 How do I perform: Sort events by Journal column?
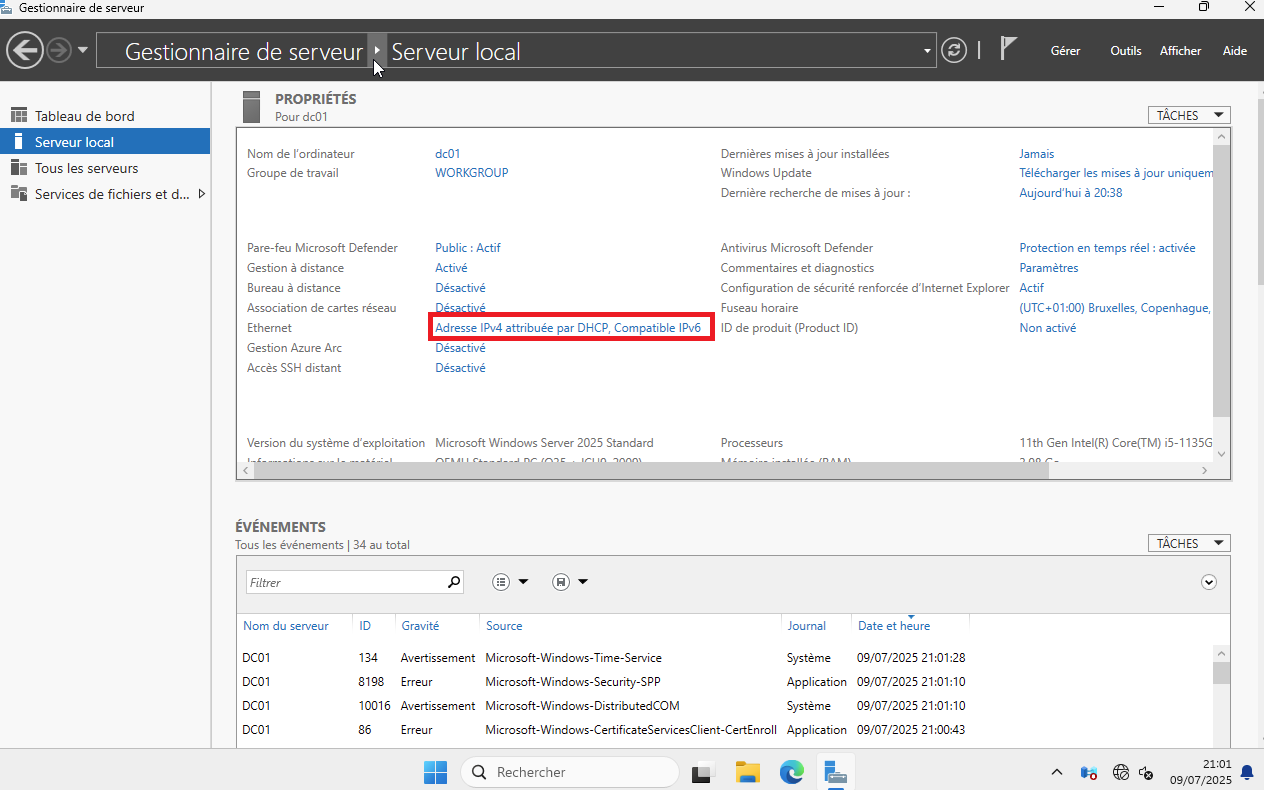tap(806, 626)
